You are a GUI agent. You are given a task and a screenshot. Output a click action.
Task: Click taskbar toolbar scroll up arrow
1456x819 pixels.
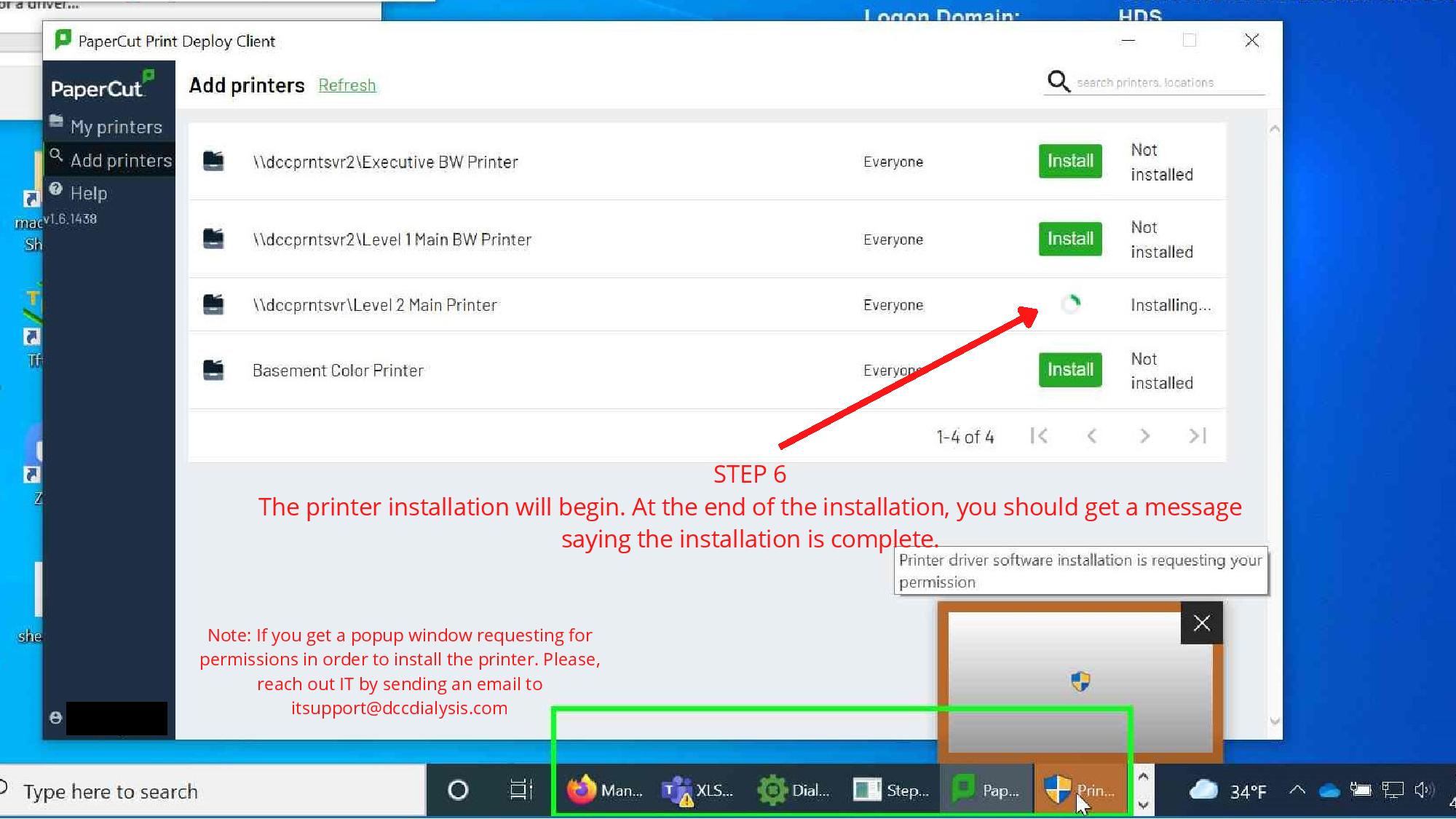click(x=1143, y=777)
